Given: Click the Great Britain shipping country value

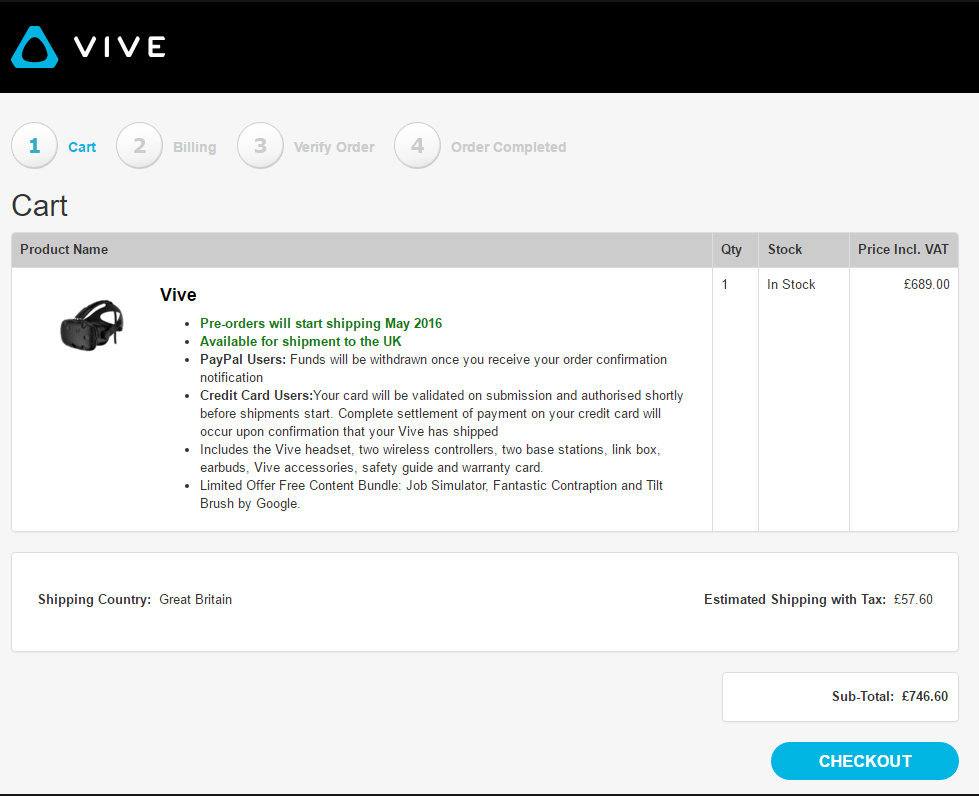Looking at the screenshot, I should [x=195, y=599].
